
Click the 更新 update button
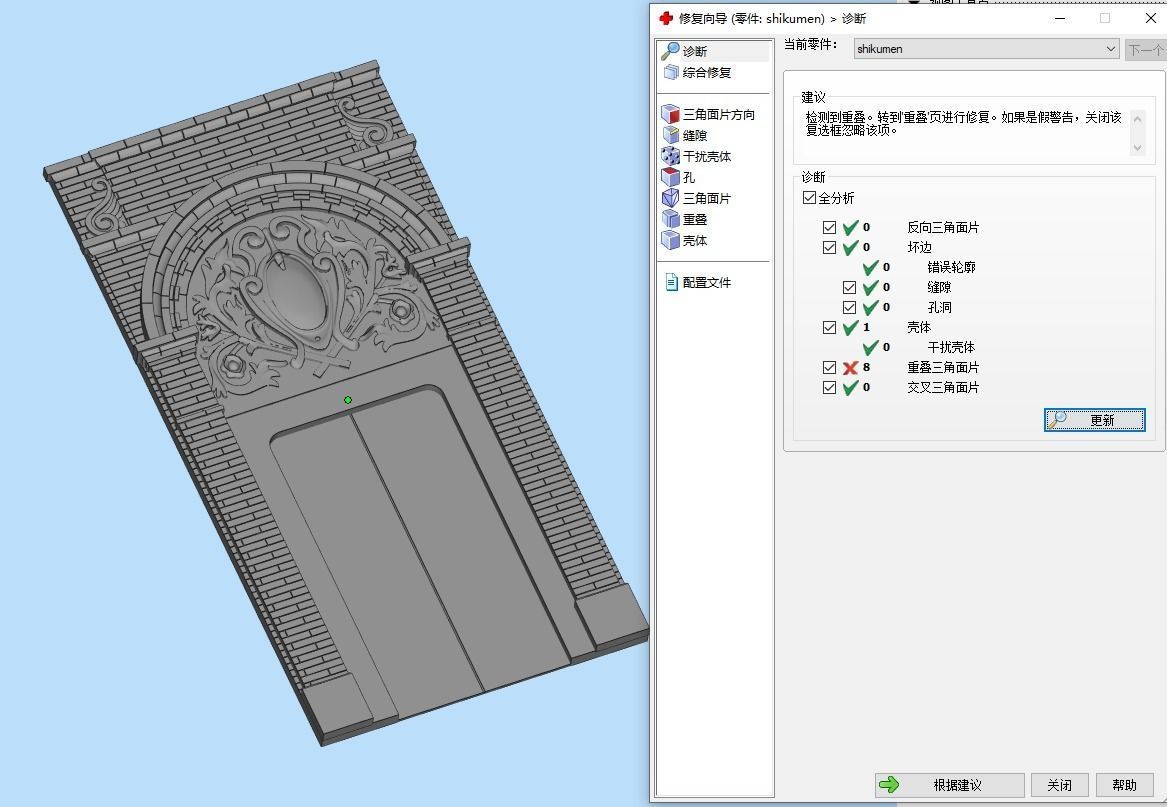(x=1095, y=420)
